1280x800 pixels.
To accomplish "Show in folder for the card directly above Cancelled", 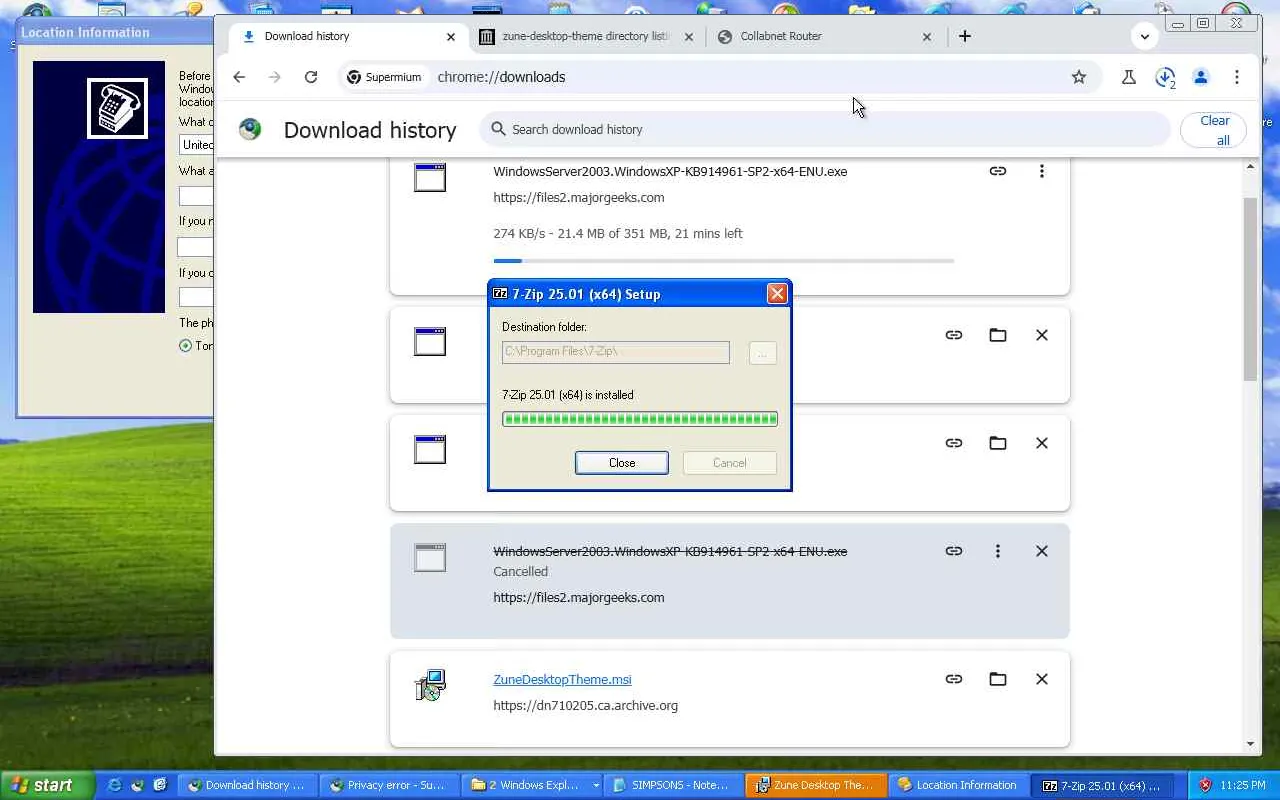I will (998, 443).
